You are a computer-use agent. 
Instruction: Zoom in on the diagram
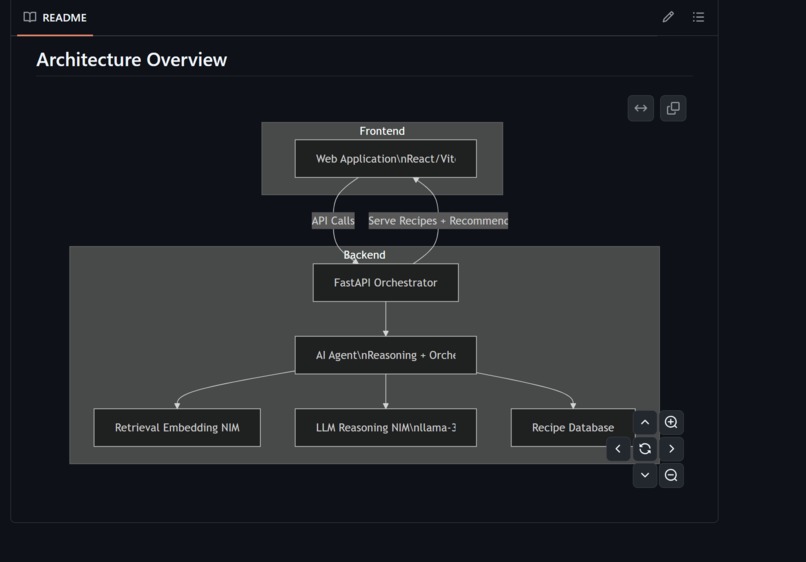pos(671,423)
